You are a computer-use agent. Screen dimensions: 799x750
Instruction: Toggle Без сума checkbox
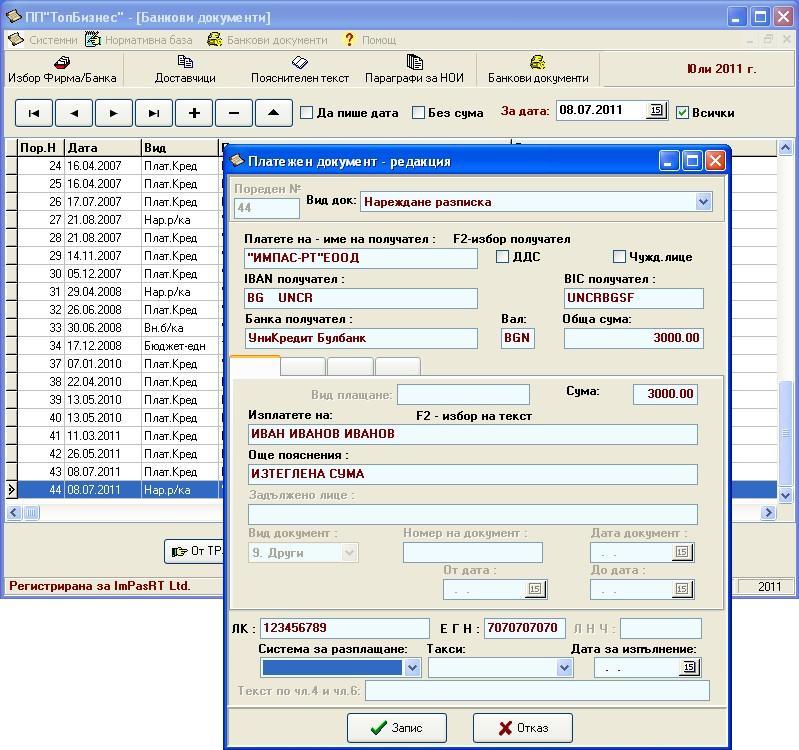pyautogui.click(x=418, y=113)
